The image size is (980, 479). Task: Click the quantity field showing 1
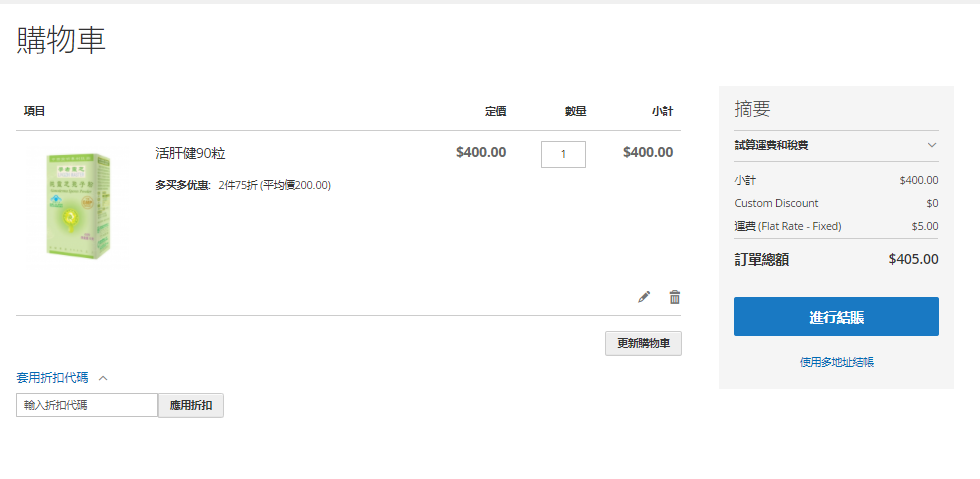(x=563, y=154)
